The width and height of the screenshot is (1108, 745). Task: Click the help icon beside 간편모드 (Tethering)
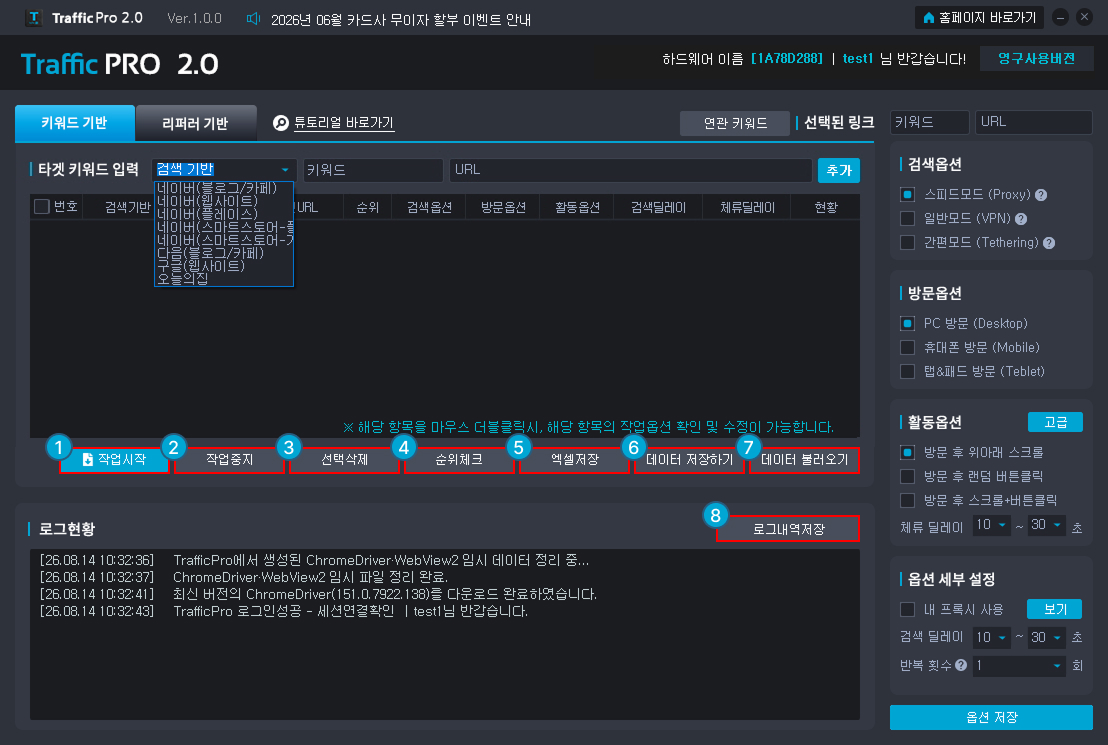pos(1049,243)
